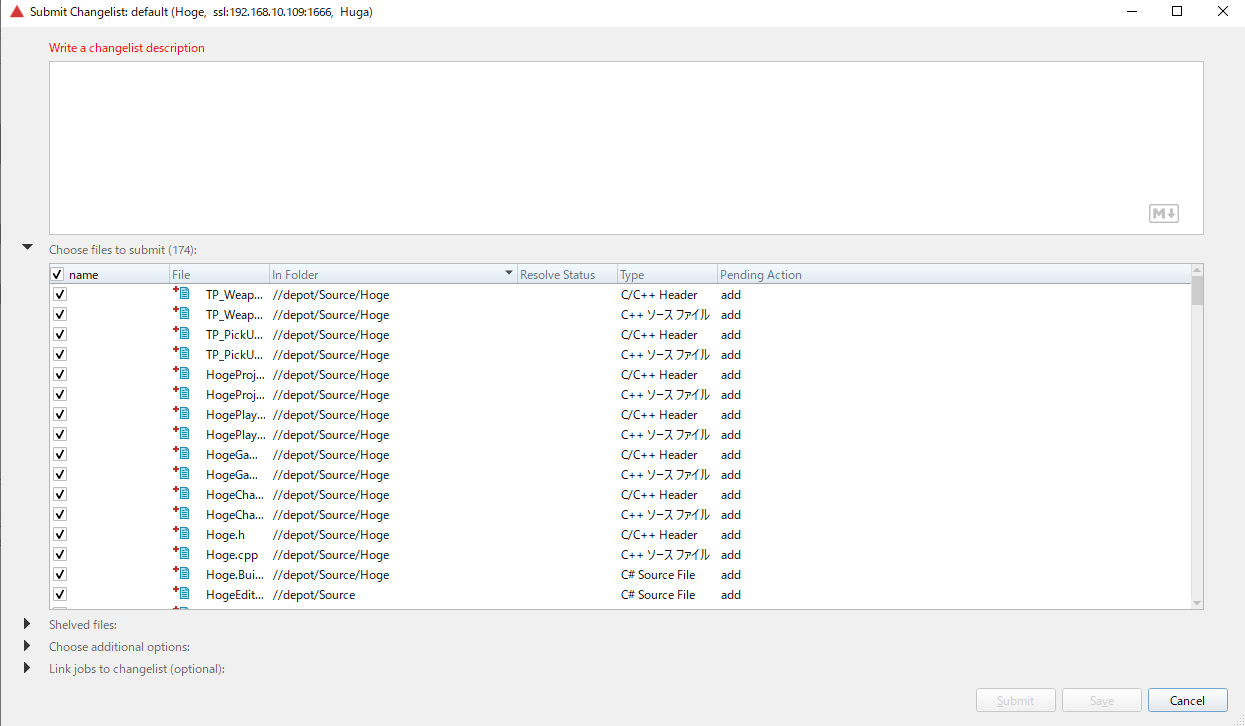Viewport: 1245px width, 726px height.
Task: Sort by the Resolve Status column header
Action: tap(567, 275)
